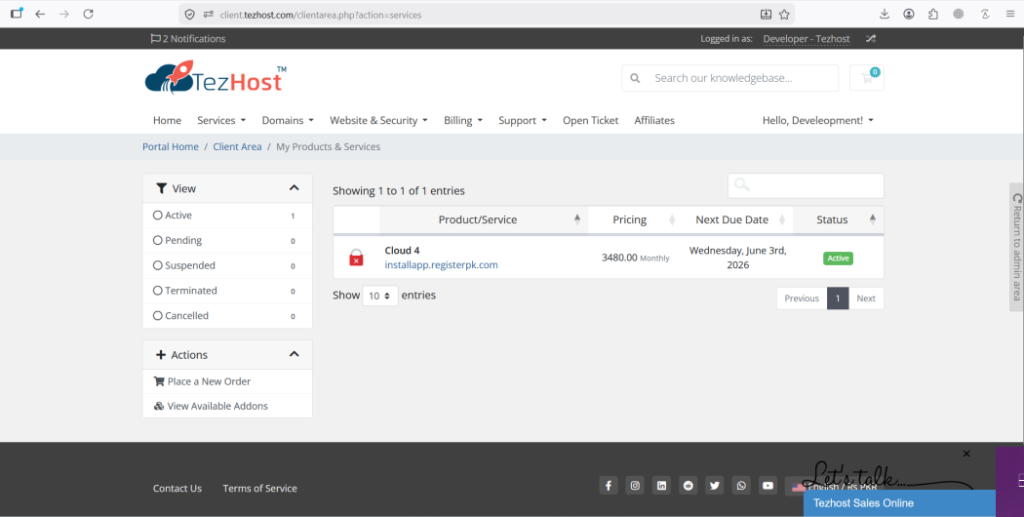Screen dimensions: 1024x517
Task: Sort by Pricing column header
Action: [x=635, y=220]
